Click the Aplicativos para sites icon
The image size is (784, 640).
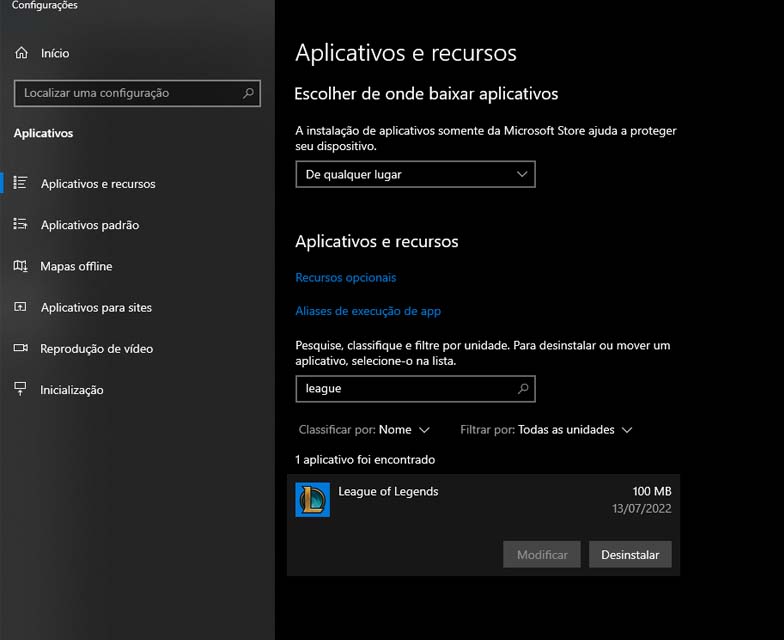20,307
